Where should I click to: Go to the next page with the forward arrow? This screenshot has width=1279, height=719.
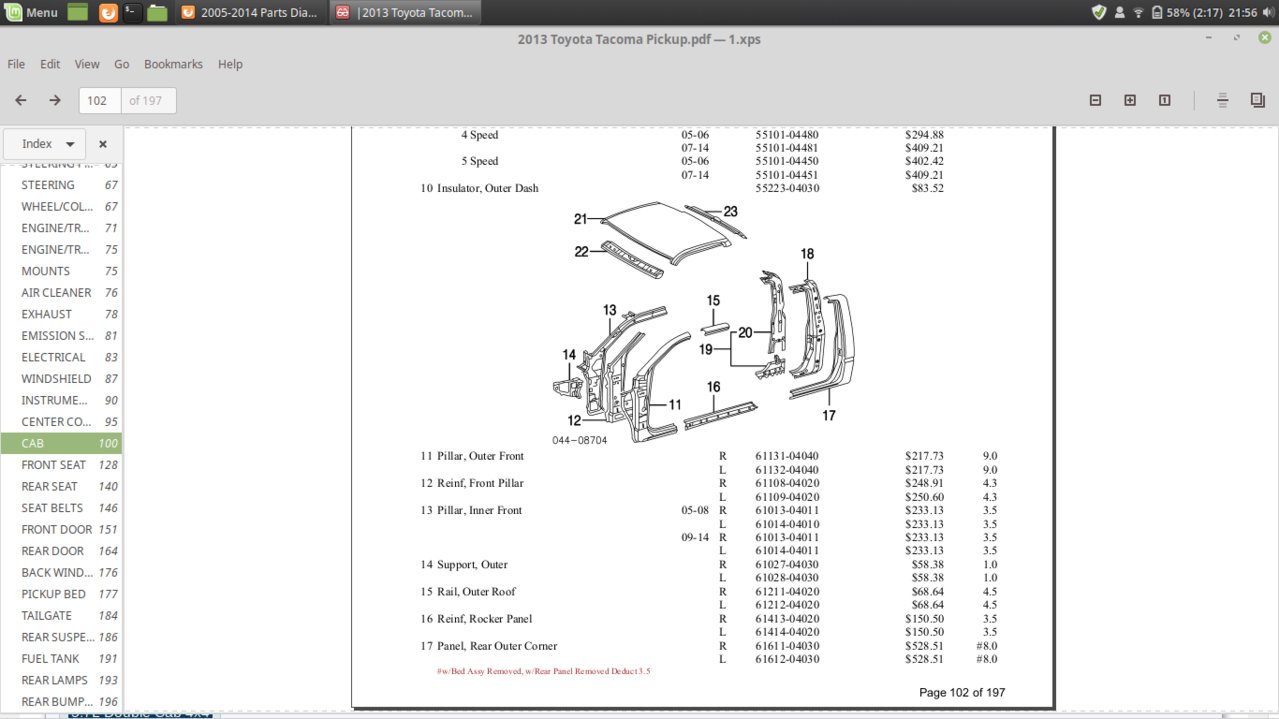[x=55, y=100]
